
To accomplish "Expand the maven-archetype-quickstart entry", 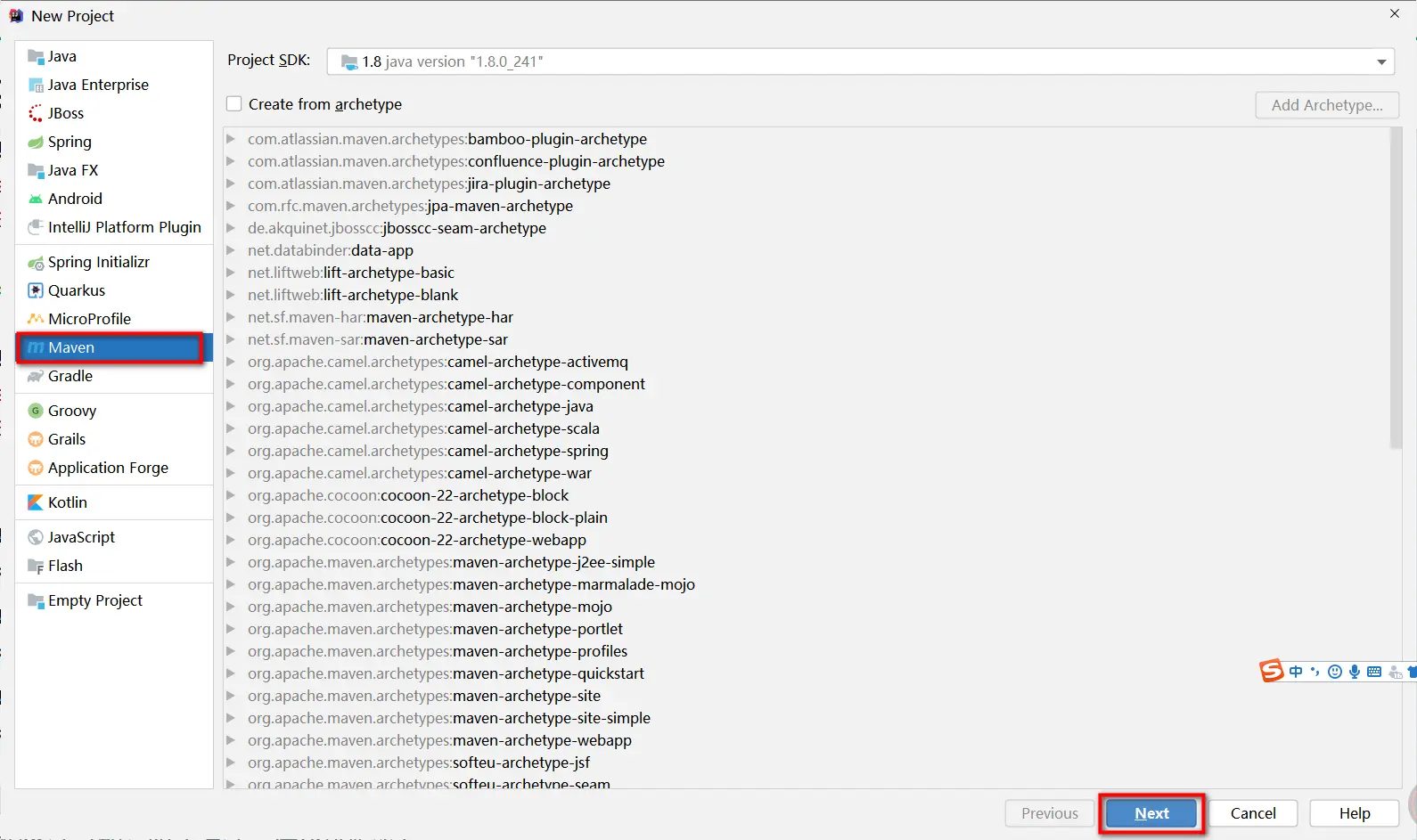I will coord(231,673).
